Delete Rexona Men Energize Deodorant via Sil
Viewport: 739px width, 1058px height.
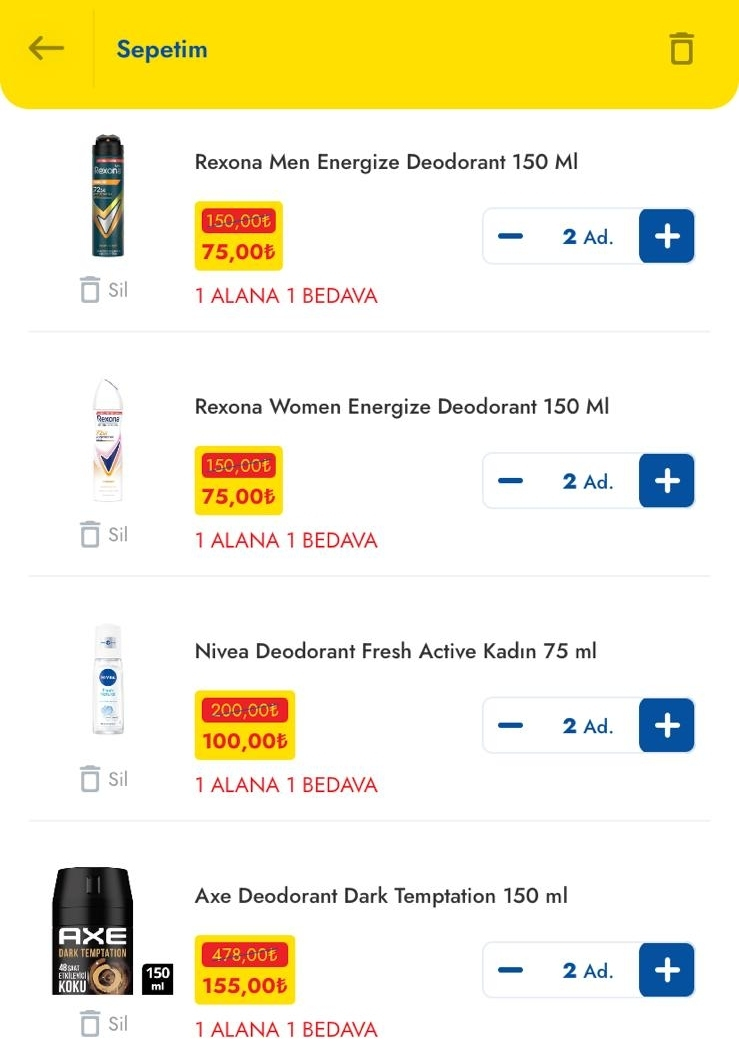tap(104, 290)
